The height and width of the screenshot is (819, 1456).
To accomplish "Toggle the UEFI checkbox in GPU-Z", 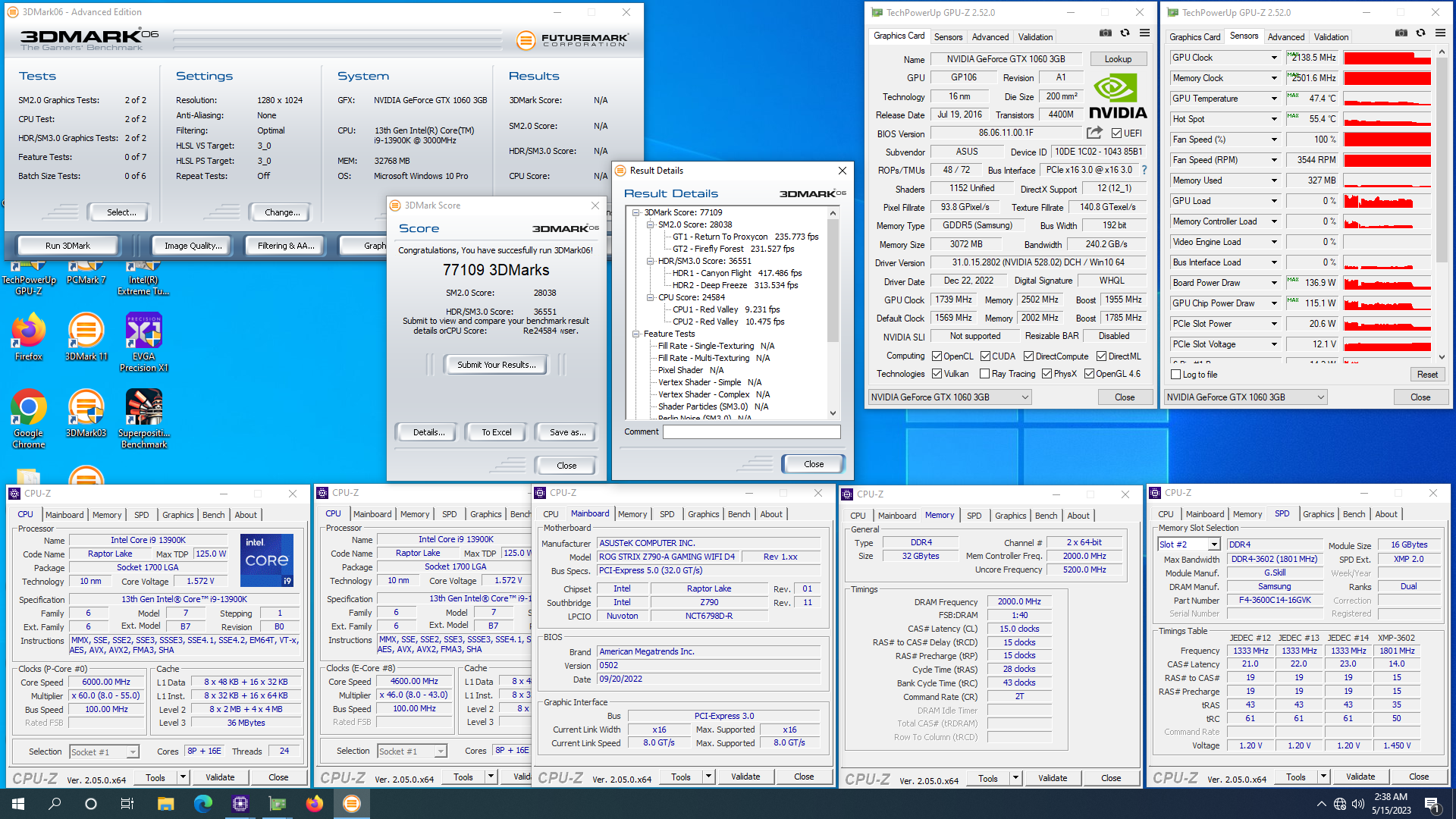I will tap(1116, 133).
